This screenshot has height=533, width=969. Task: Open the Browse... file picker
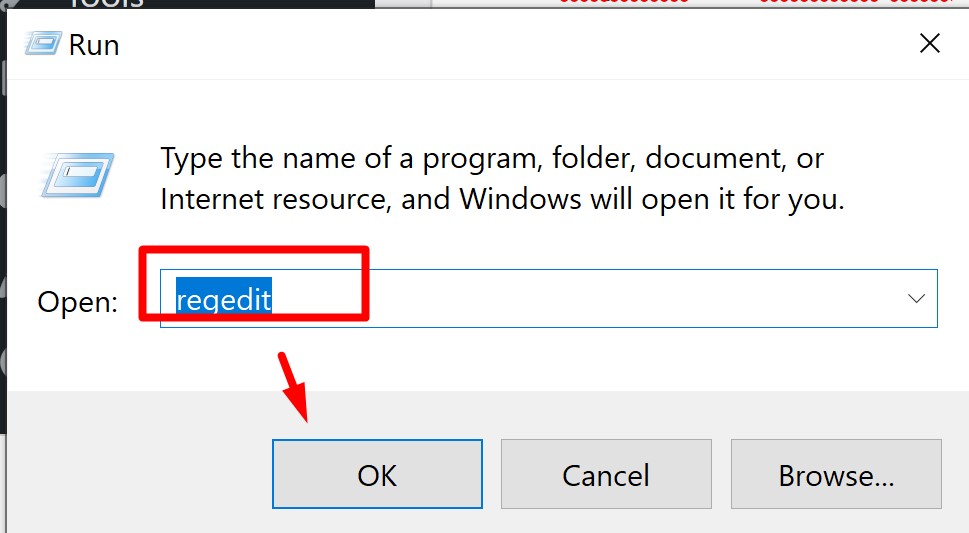click(x=836, y=474)
